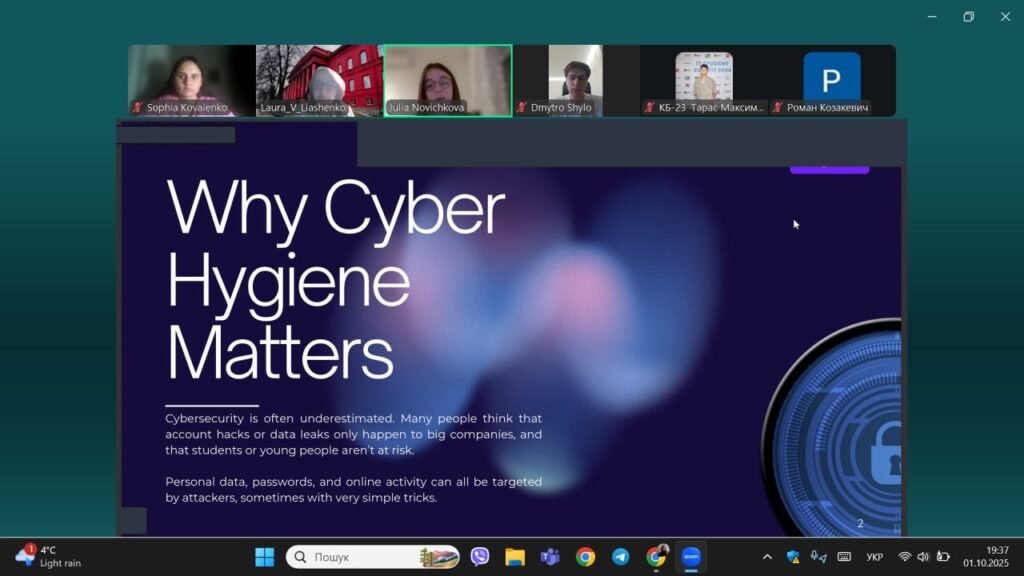Screen dimensions: 1024x576
Task: Open File Explorer from the taskbar
Action: tap(515, 557)
